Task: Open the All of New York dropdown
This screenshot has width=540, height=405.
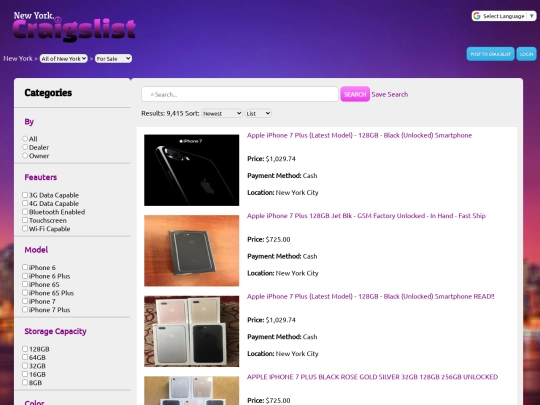Action: click(x=64, y=59)
